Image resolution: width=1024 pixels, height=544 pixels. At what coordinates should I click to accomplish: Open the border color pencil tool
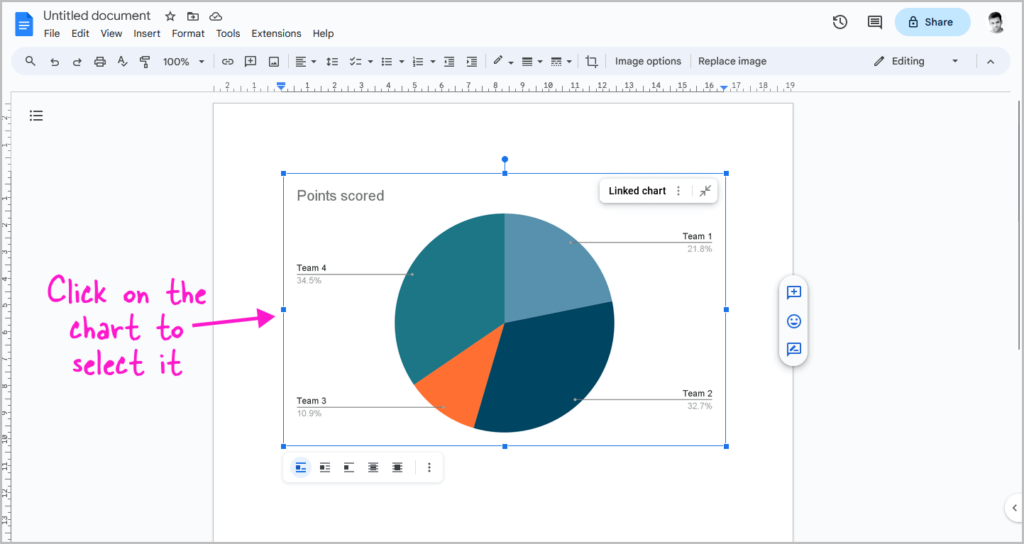coord(503,61)
